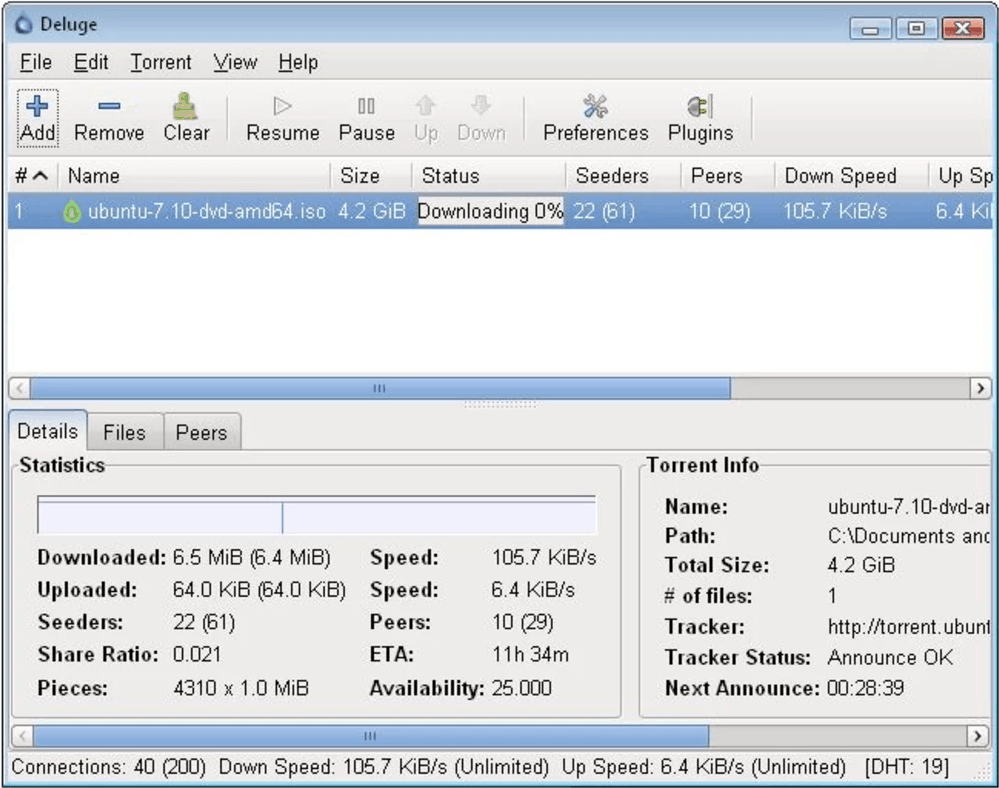This screenshot has width=999, height=788.
Task: Select the Clear toolbar icon
Action: click(x=185, y=115)
